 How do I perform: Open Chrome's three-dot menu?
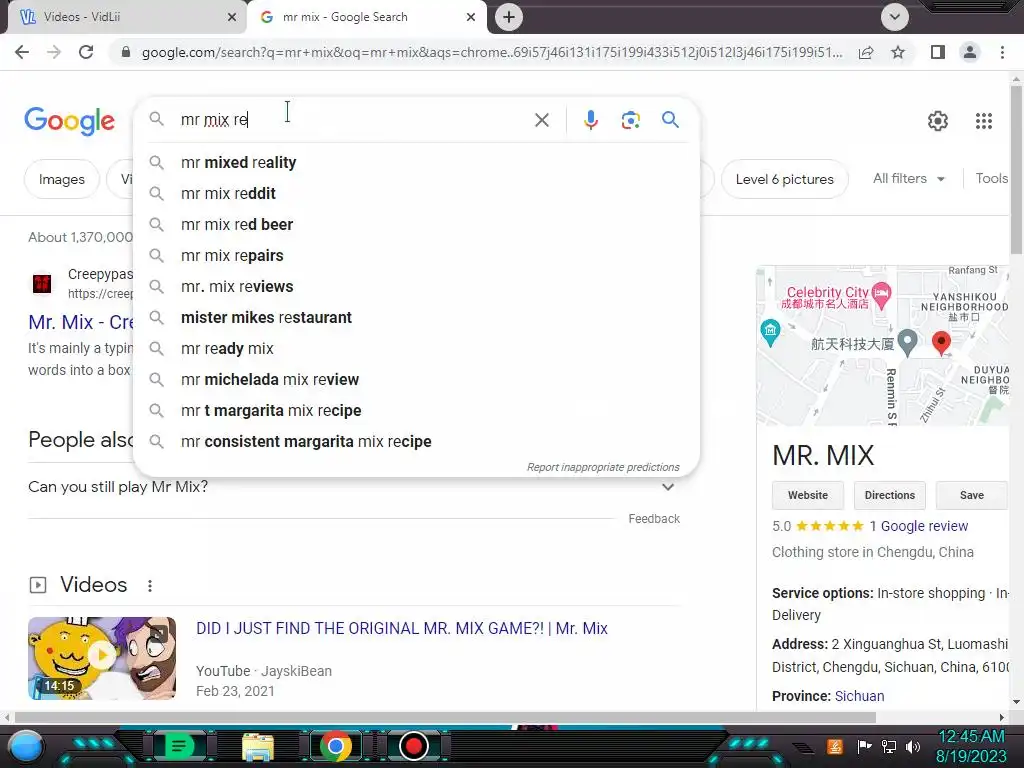pos(1002,52)
